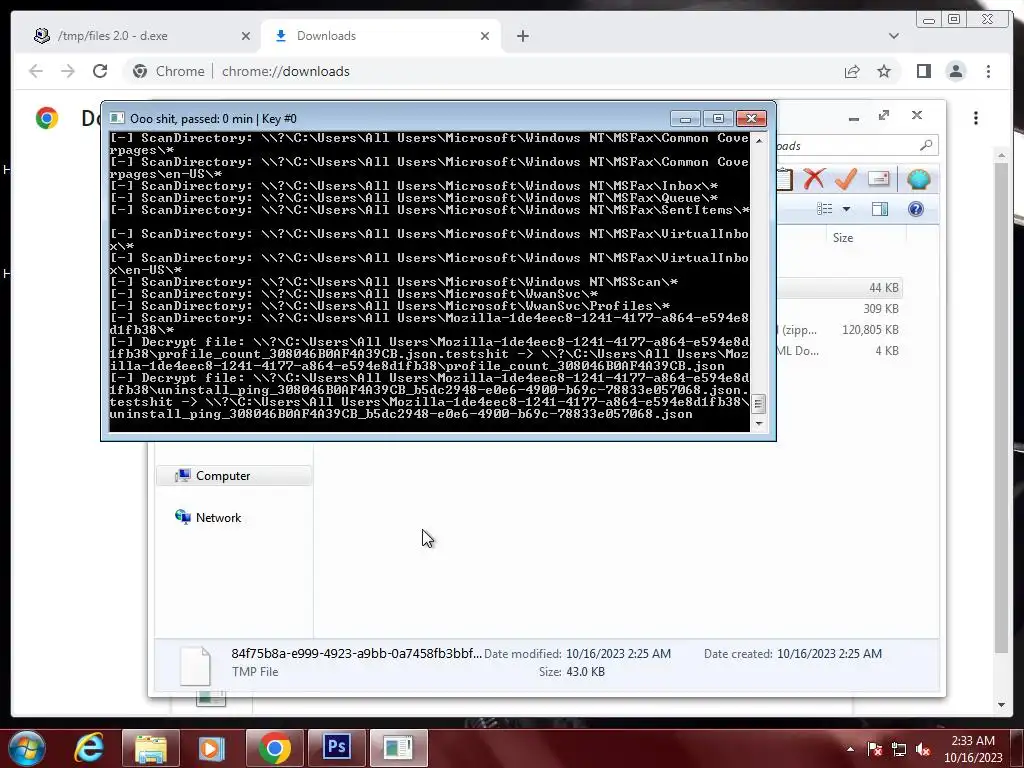Go back in Chrome browser
The height and width of the screenshot is (768, 1024).
tap(36, 71)
